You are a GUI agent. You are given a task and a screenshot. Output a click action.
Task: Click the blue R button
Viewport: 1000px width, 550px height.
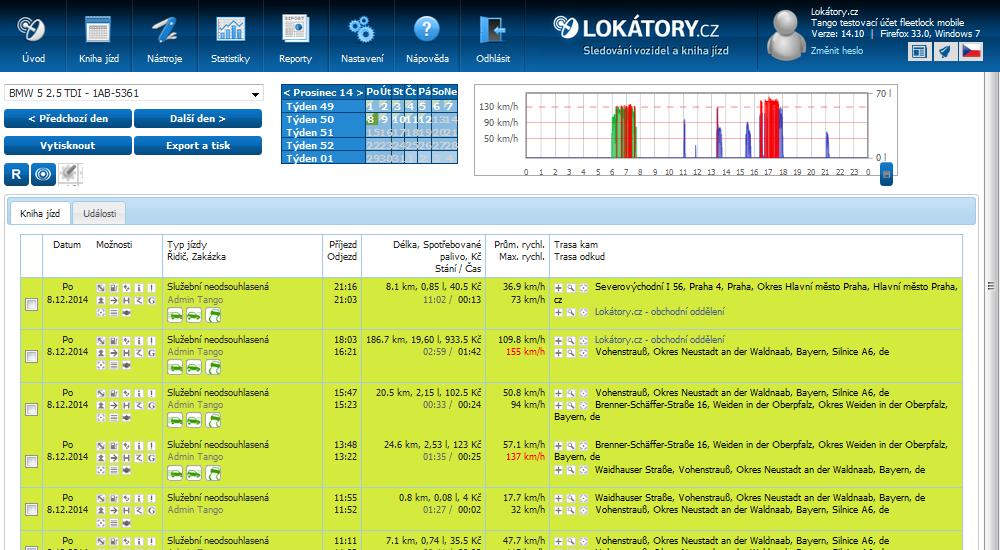(x=16, y=173)
